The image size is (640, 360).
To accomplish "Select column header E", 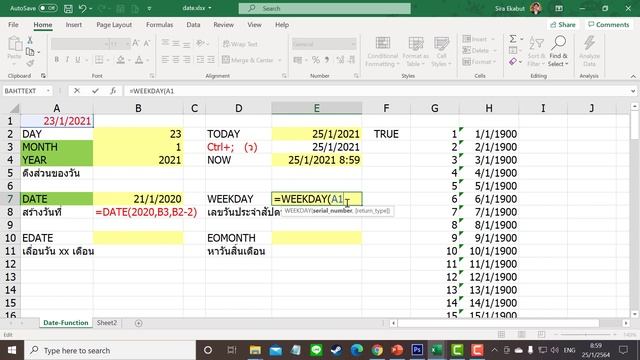I will tap(316, 108).
